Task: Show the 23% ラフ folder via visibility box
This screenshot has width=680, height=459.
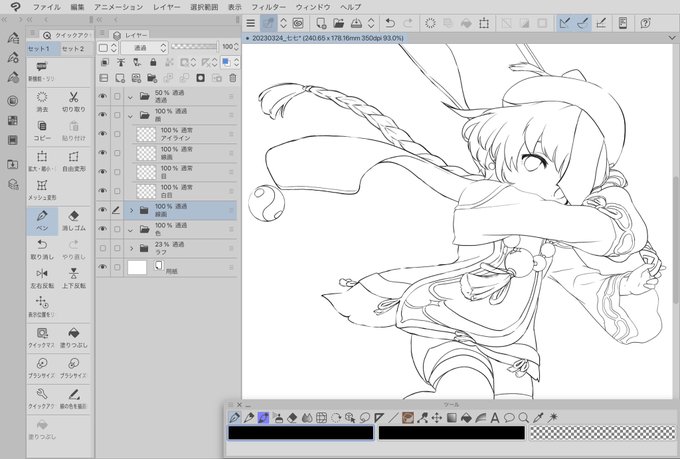Action: tap(103, 248)
